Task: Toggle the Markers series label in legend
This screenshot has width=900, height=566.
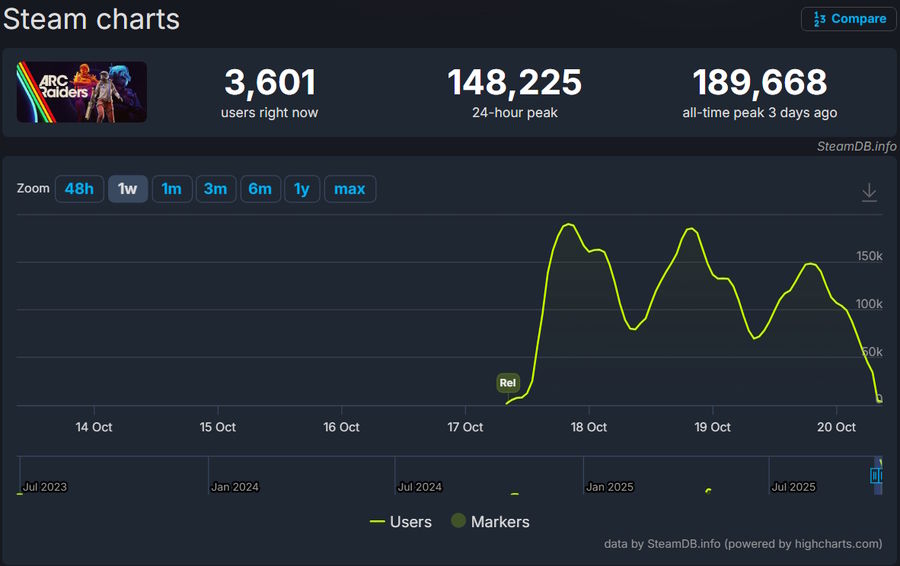Action: (x=500, y=522)
